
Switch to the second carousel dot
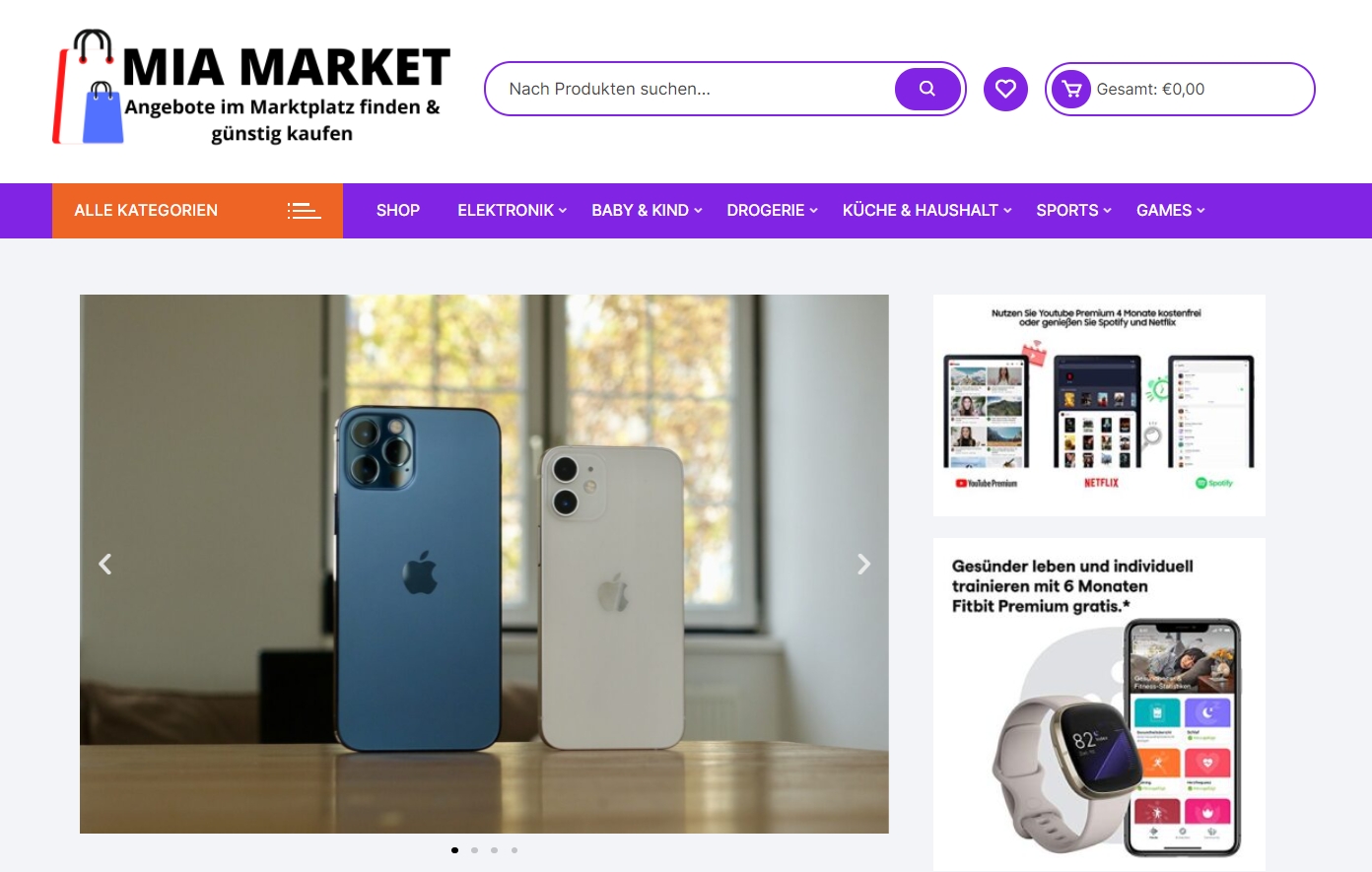[x=474, y=849]
